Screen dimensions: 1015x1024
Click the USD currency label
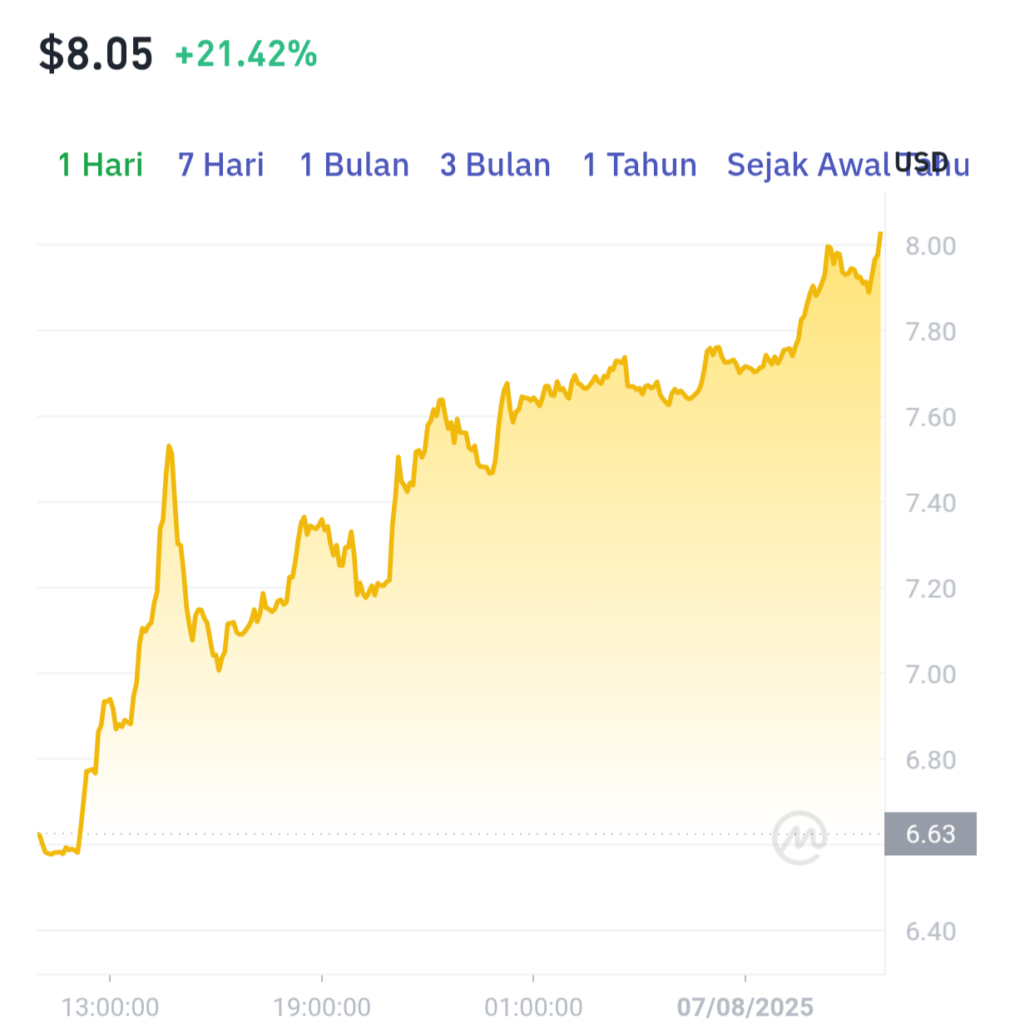[921, 161]
